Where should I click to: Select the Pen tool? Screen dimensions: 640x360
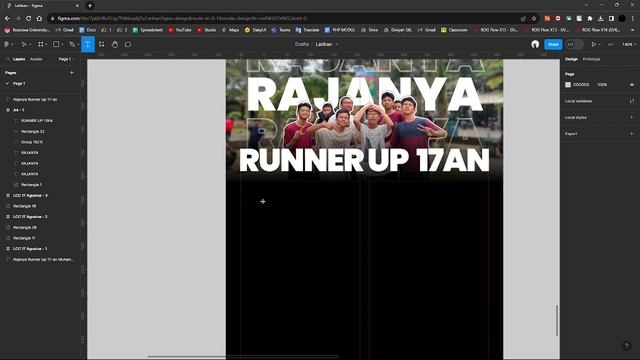click(x=72, y=44)
